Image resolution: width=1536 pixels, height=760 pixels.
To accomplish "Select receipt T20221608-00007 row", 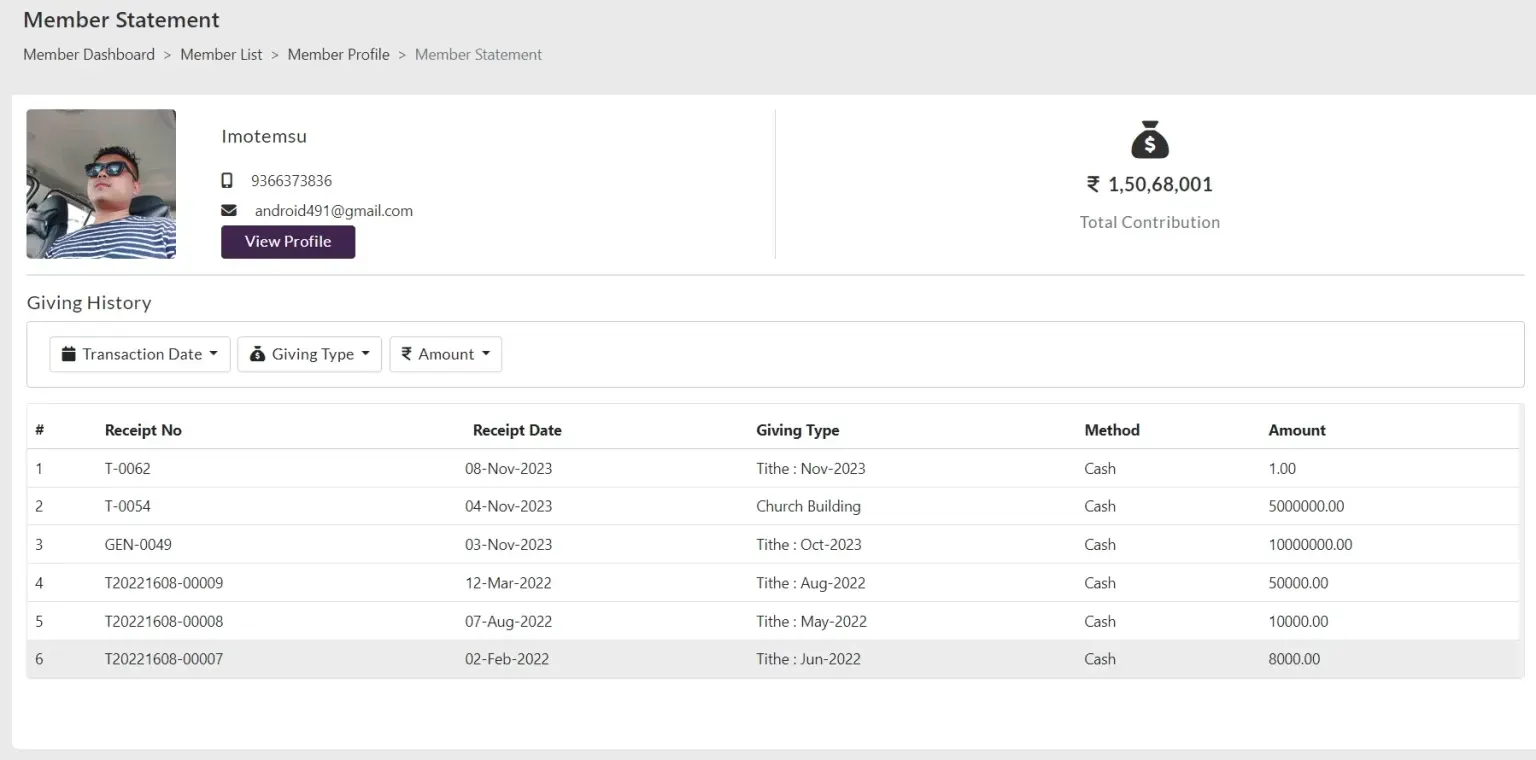I will coord(772,659).
